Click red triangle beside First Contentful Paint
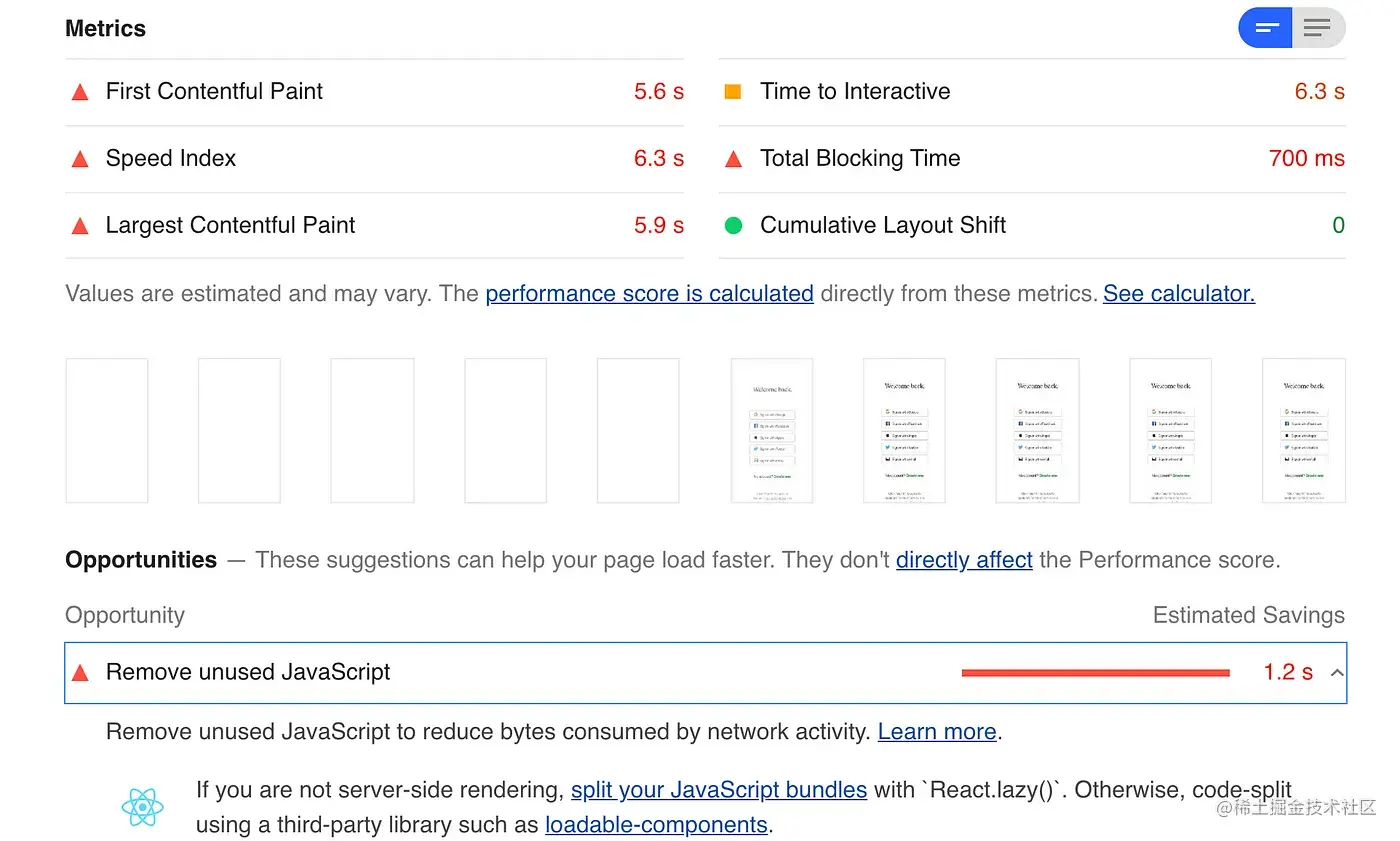 point(80,92)
